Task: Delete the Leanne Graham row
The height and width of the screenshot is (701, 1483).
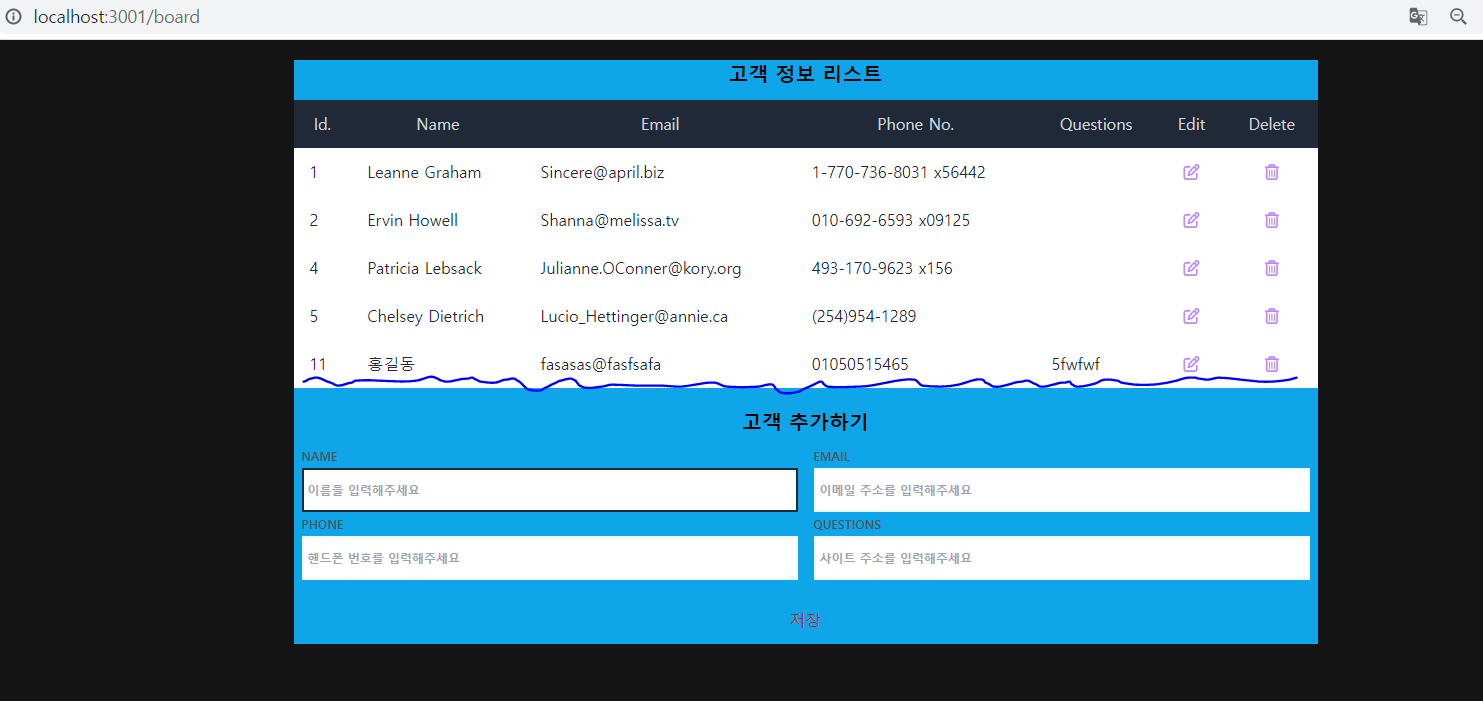Action: click(1271, 172)
